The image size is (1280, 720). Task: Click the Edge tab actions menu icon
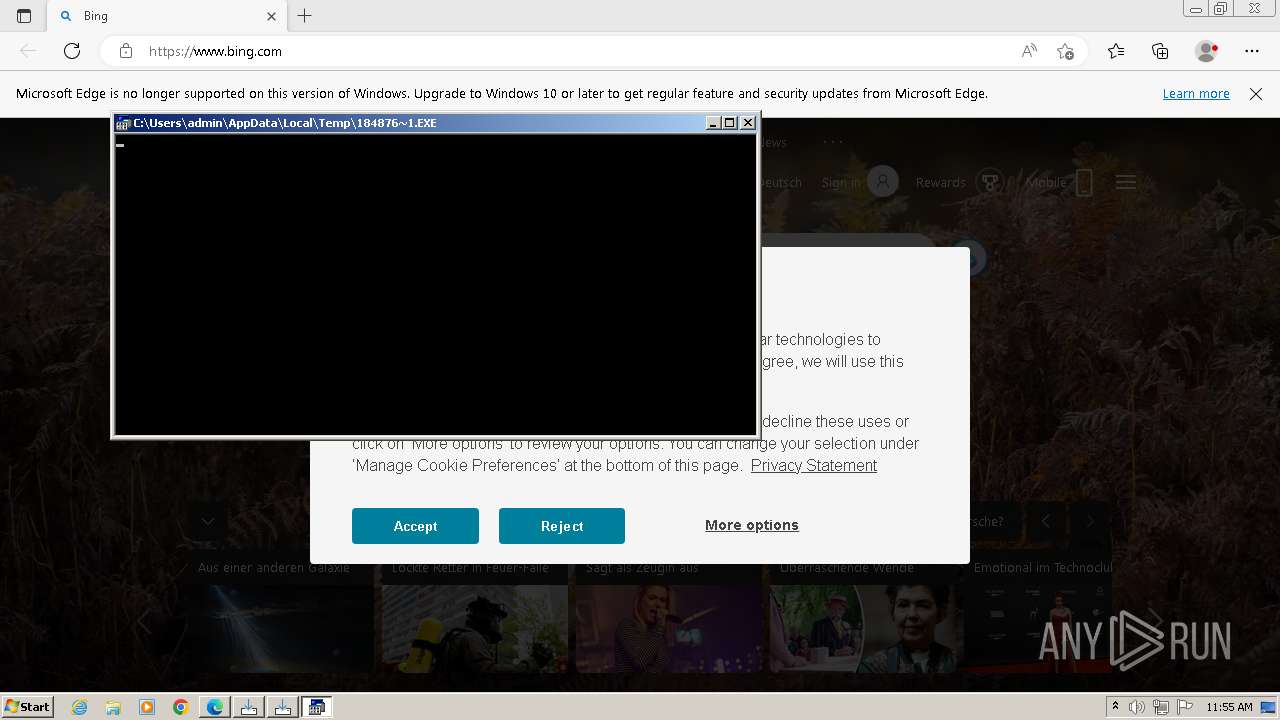24,16
